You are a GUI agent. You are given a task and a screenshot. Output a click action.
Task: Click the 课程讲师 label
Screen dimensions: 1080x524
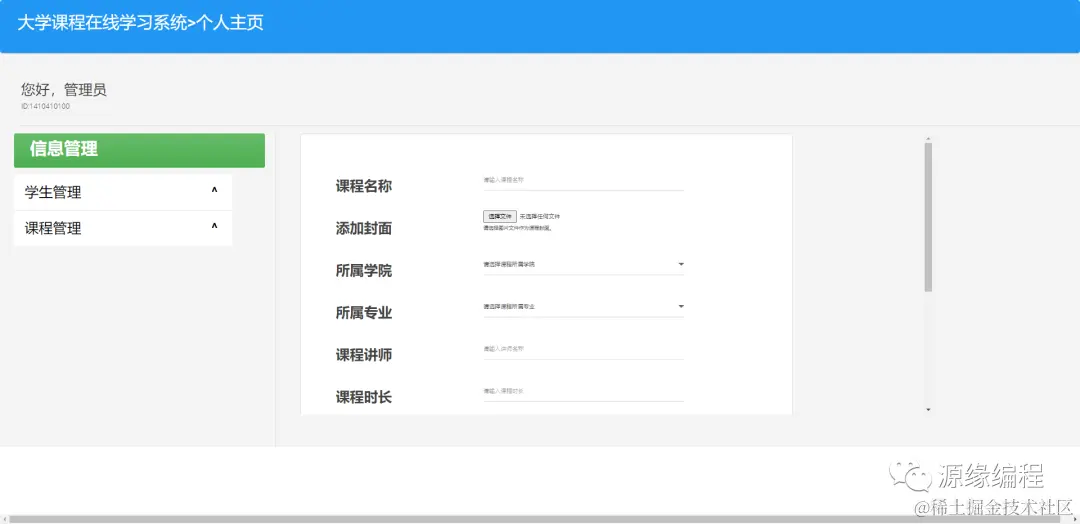[364, 355]
